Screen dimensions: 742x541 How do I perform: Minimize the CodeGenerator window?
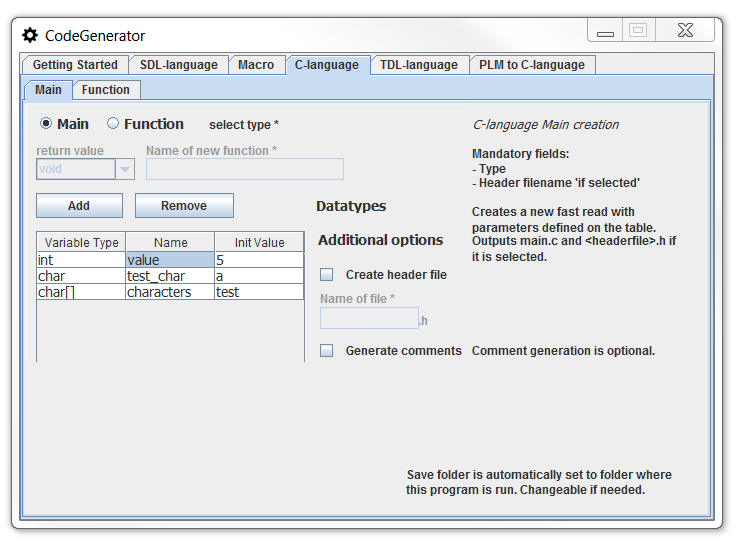605,31
